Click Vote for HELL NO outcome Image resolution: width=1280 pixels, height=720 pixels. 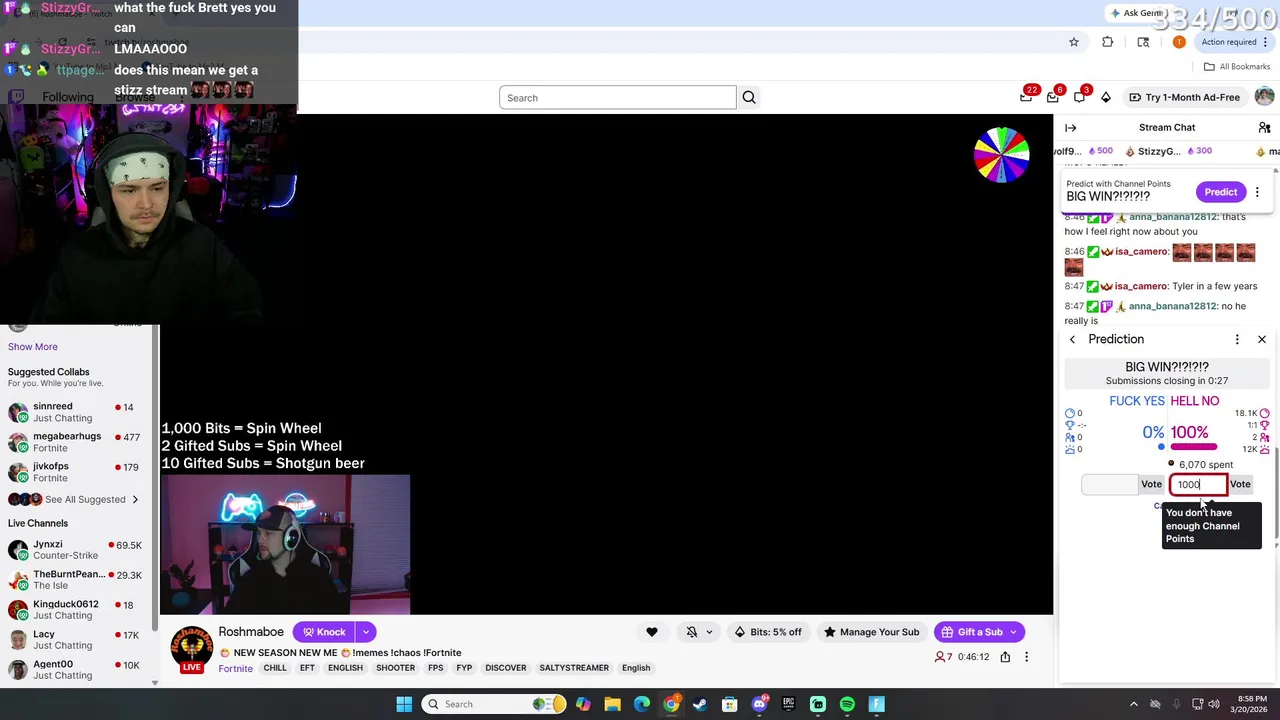[1240, 484]
